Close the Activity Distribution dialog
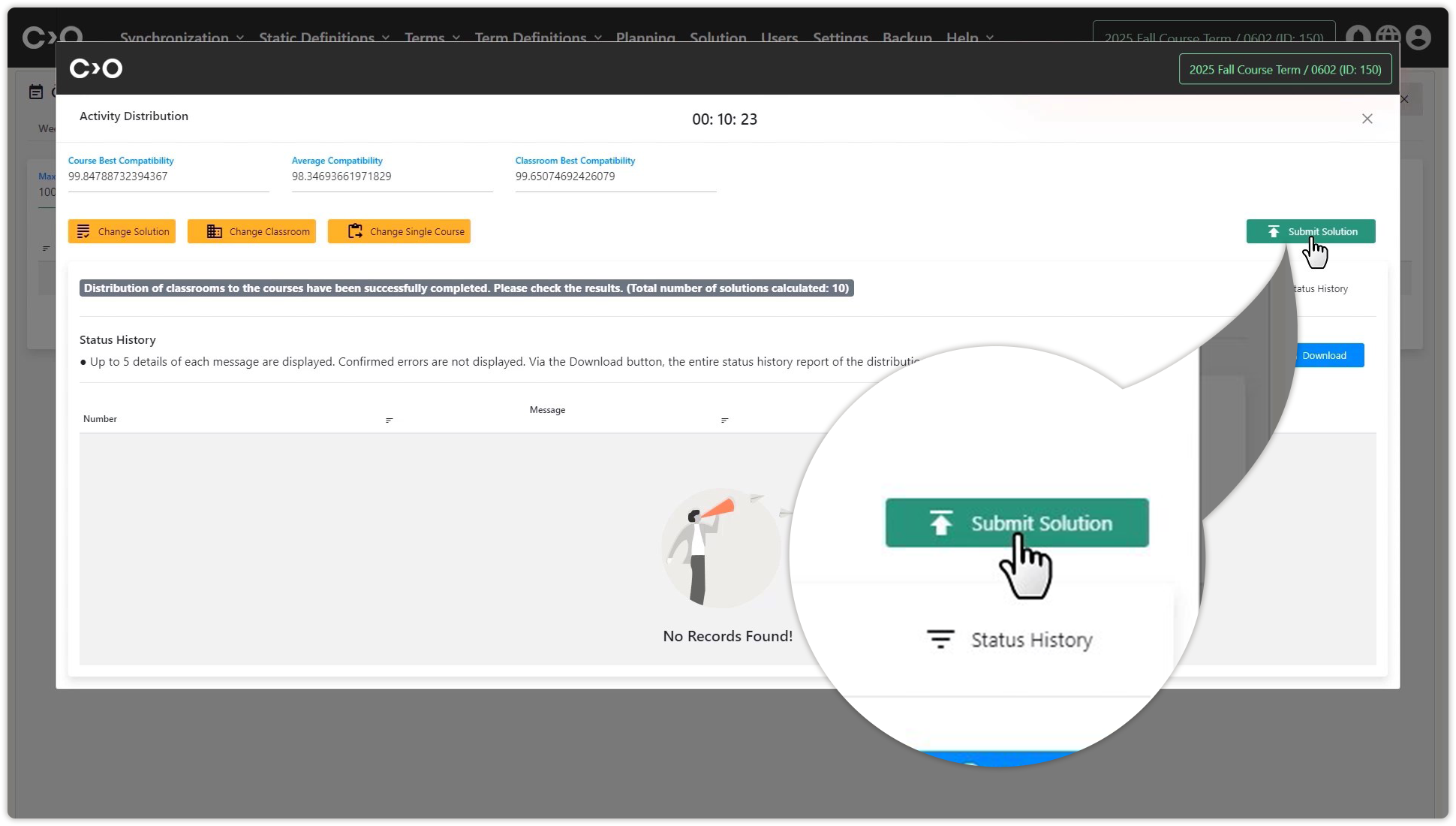This screenshot has height=826, width=1456. (1367, 119)
